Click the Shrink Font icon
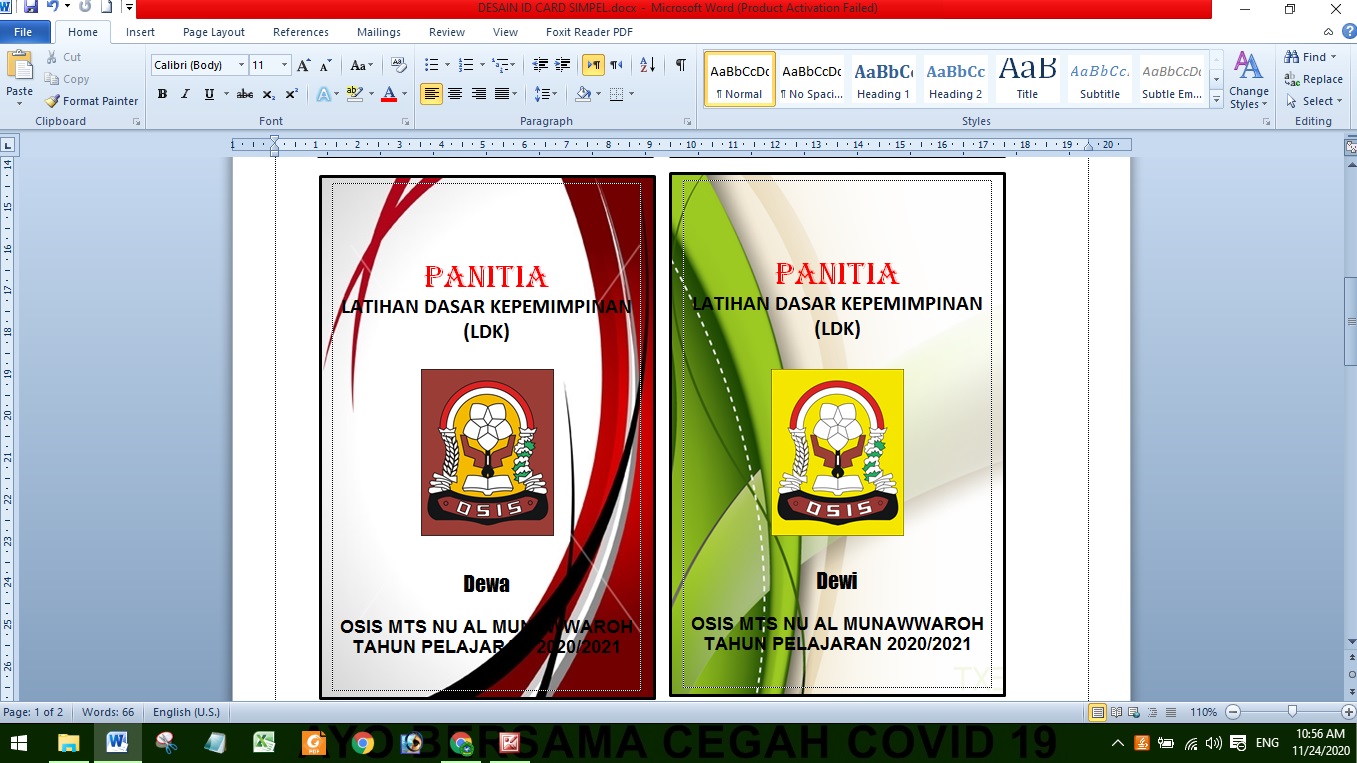 click(x=325, y=65)
